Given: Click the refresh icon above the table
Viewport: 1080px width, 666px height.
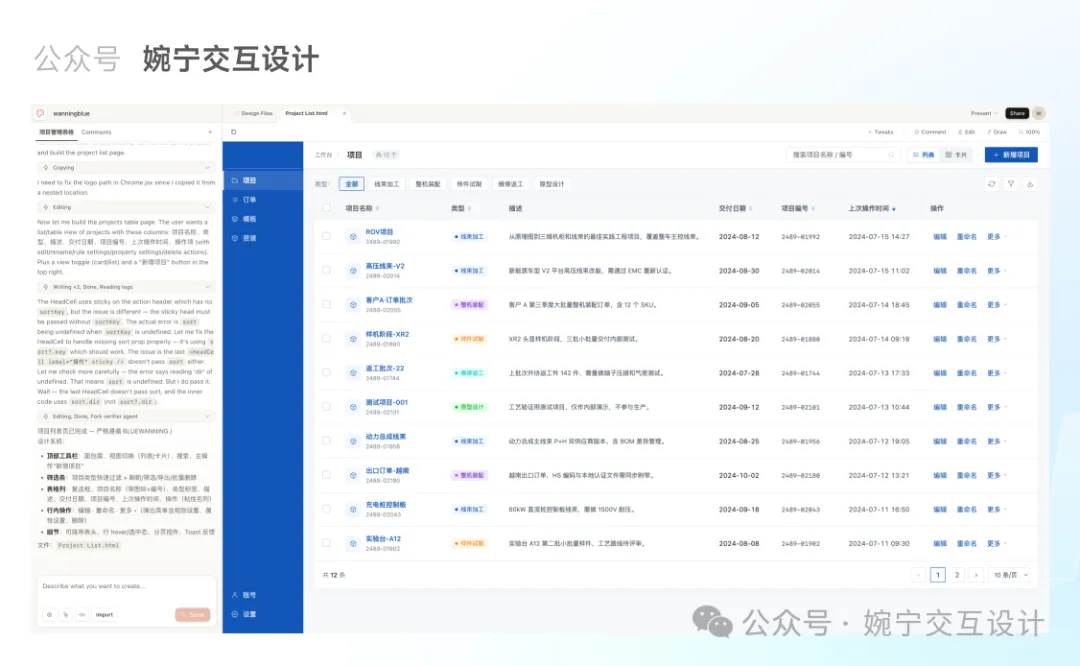Looking at the screenshot, I should coord(991,184).
